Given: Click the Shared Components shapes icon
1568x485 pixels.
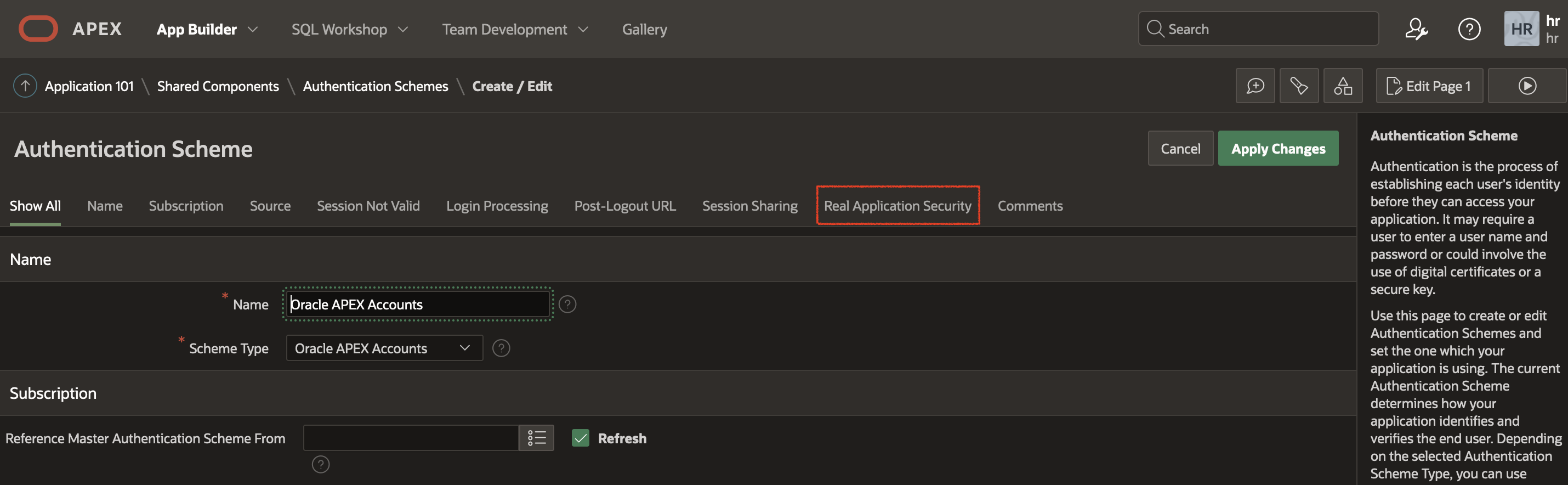Looking at the screenshot, I should click(1343, 86).
